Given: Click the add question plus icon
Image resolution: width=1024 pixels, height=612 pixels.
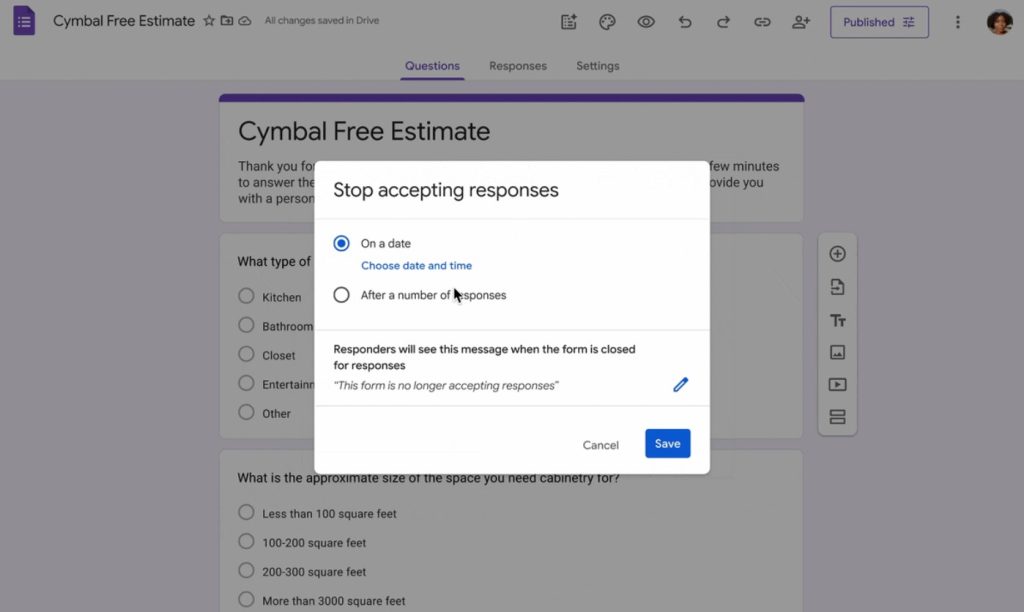Looking at the screenshot, I should pyautogui.click(x=838, y=254).
